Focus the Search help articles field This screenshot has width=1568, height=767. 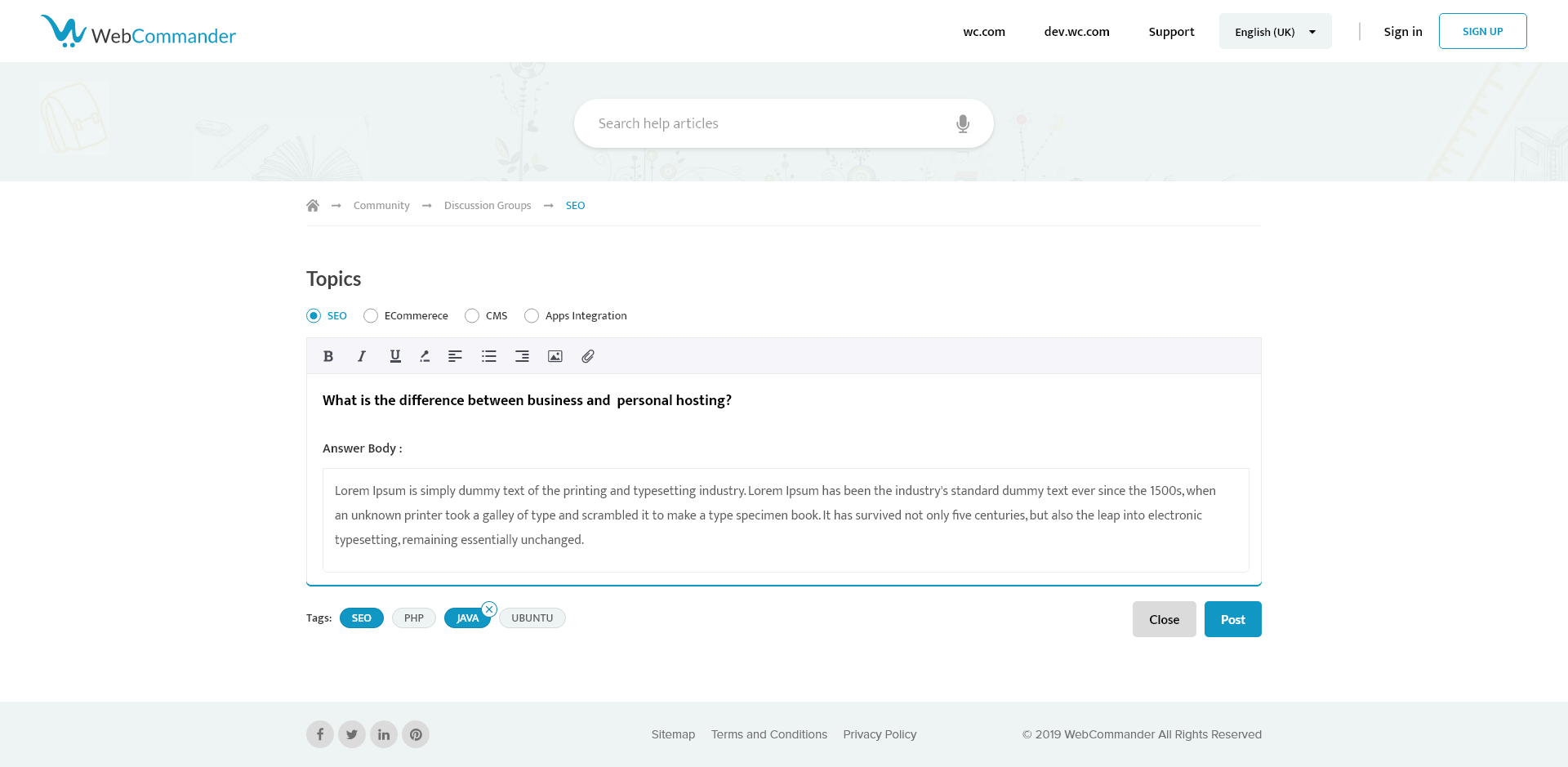pos(768,123)
